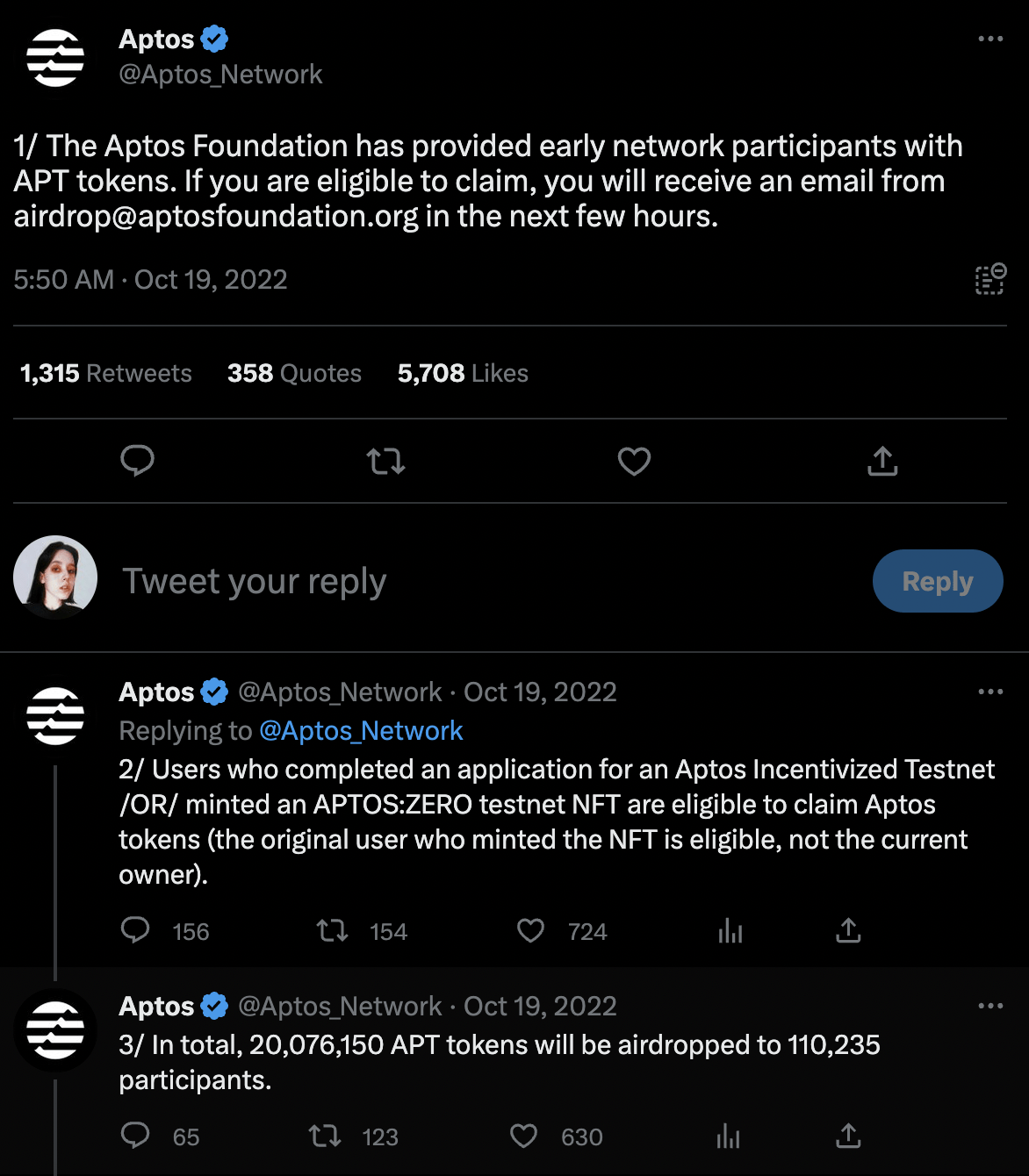Screen dimensions: 1029x1176
Task: Open more options on the third tweet
Action: pos(990,1006)
